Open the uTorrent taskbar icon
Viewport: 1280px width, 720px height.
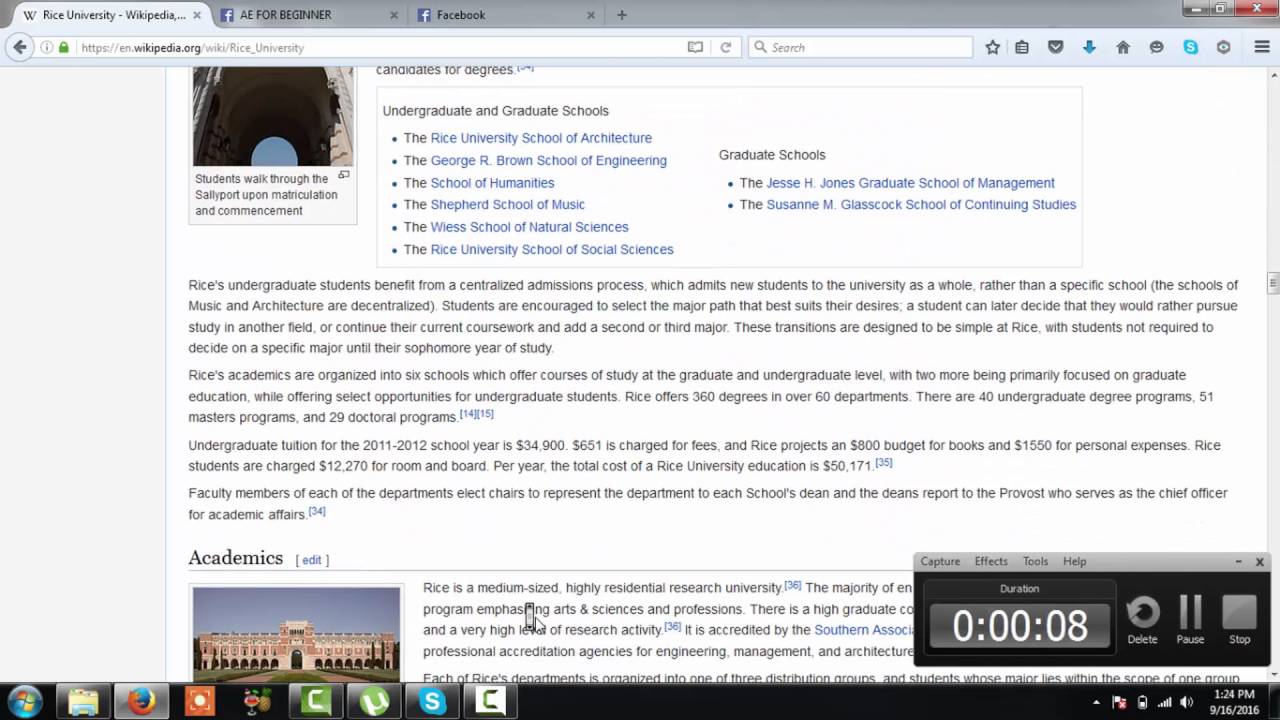tap(374, 701)
